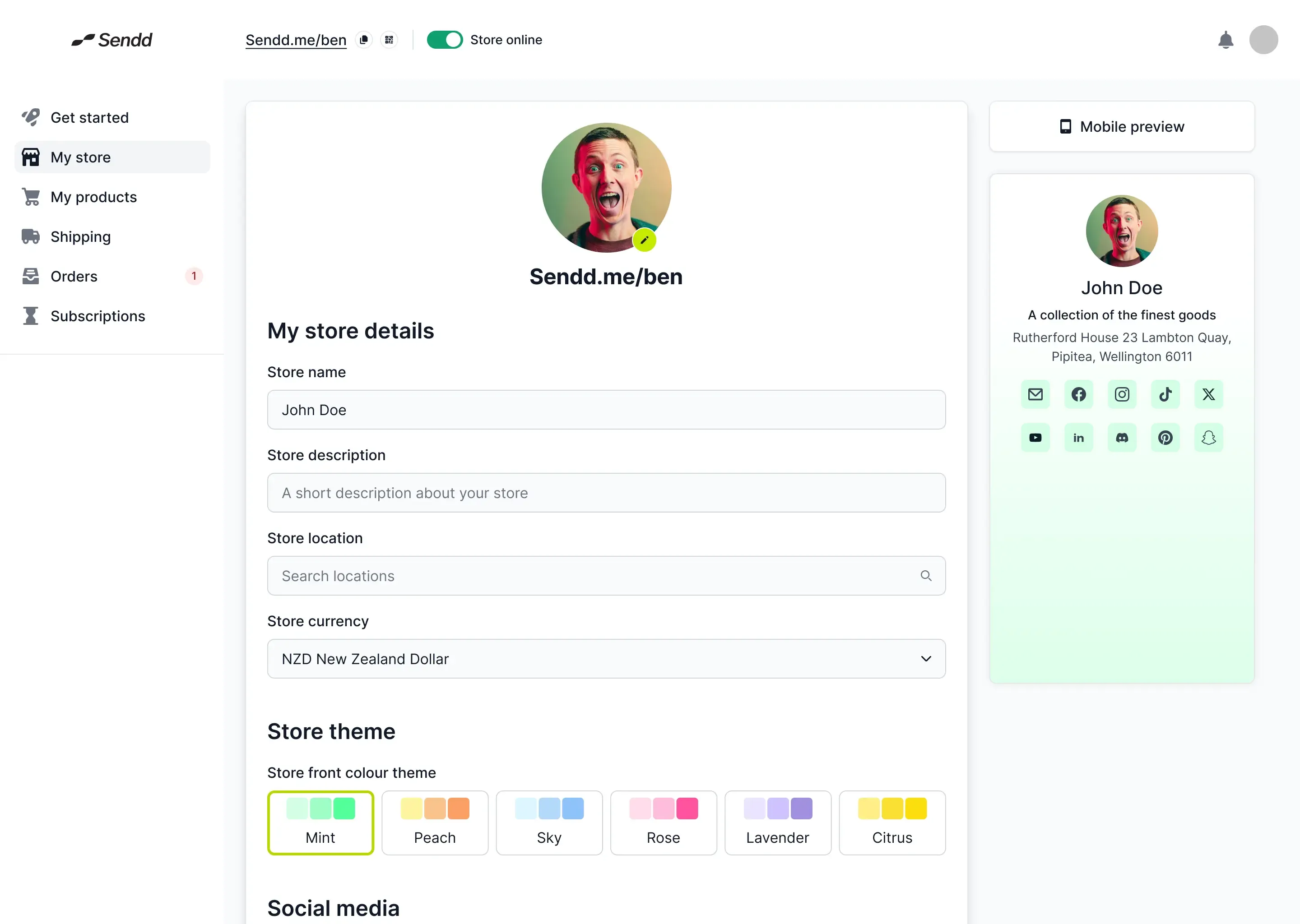
Task: Open Orders in sidebar
Action: coord(112,276)
